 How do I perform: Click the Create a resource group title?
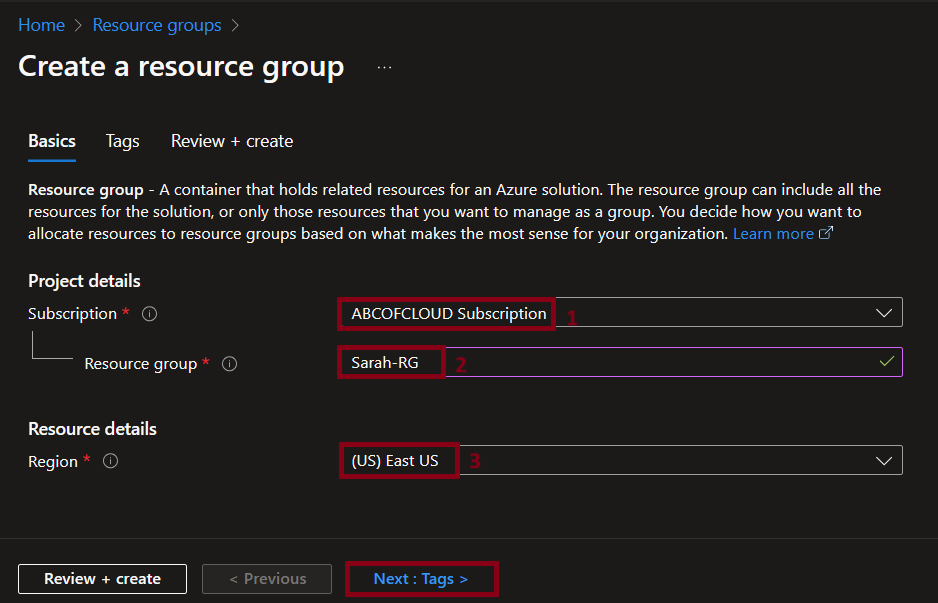pyautogui.click(x=181, y=66)
